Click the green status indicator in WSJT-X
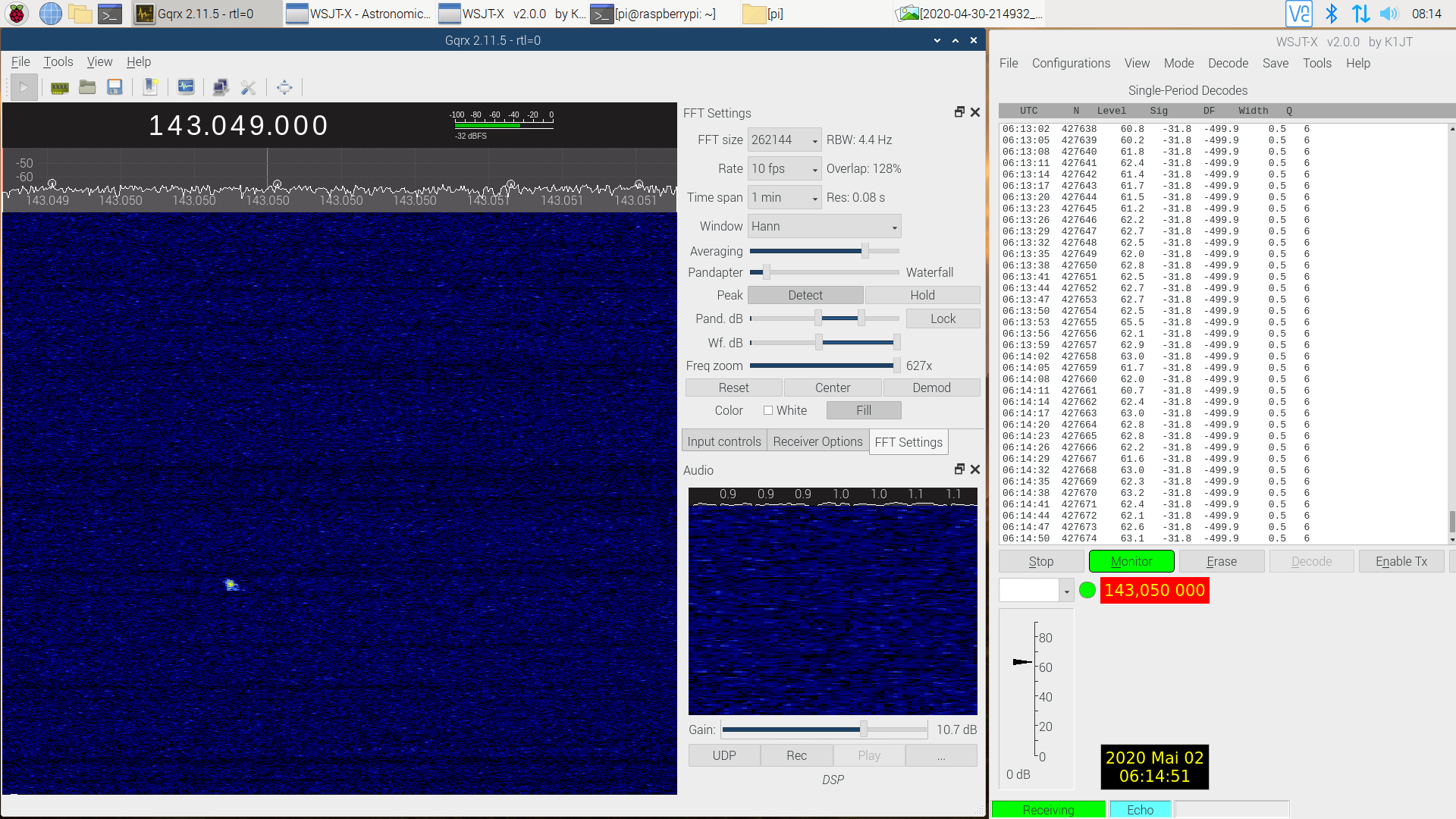1456x819 pixels. [x=1087, y=590]
